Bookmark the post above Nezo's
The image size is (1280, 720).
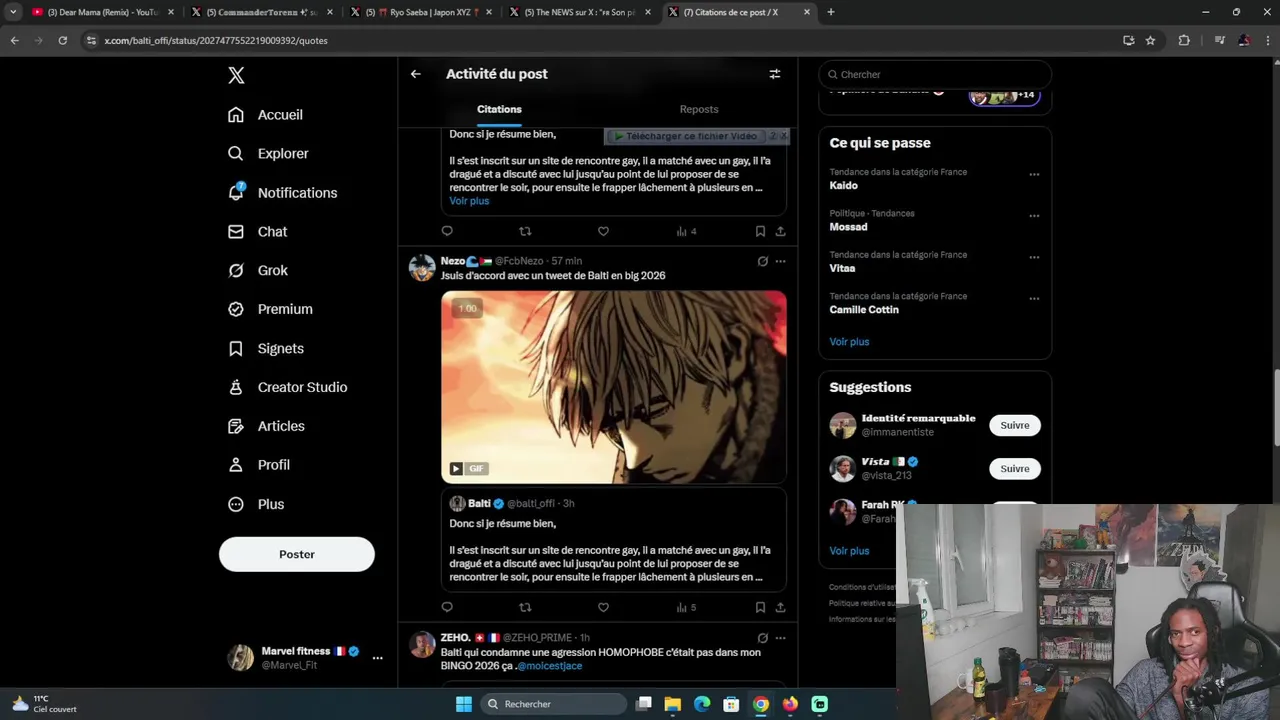[760, 231]
